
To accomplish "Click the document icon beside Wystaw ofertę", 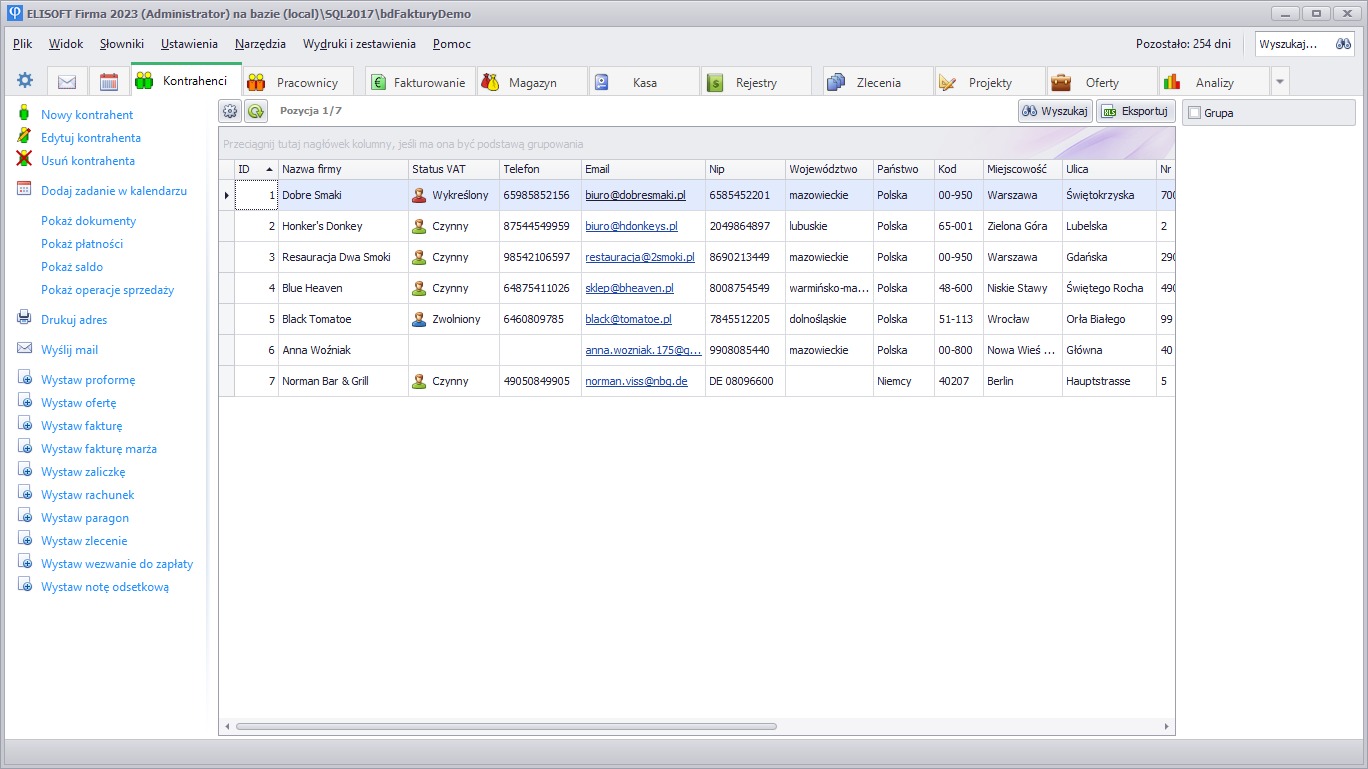I will 24,402.
